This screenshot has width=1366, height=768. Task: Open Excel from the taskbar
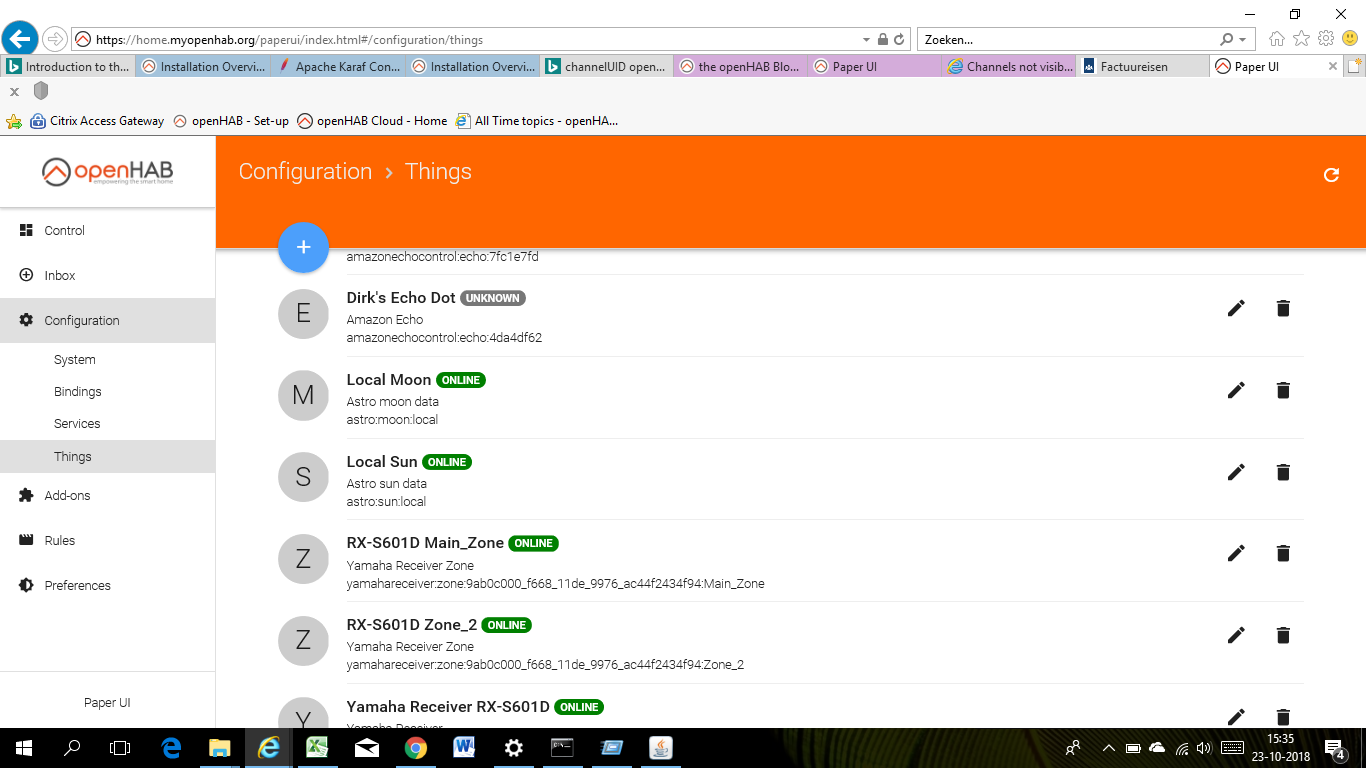coord(318,748)
